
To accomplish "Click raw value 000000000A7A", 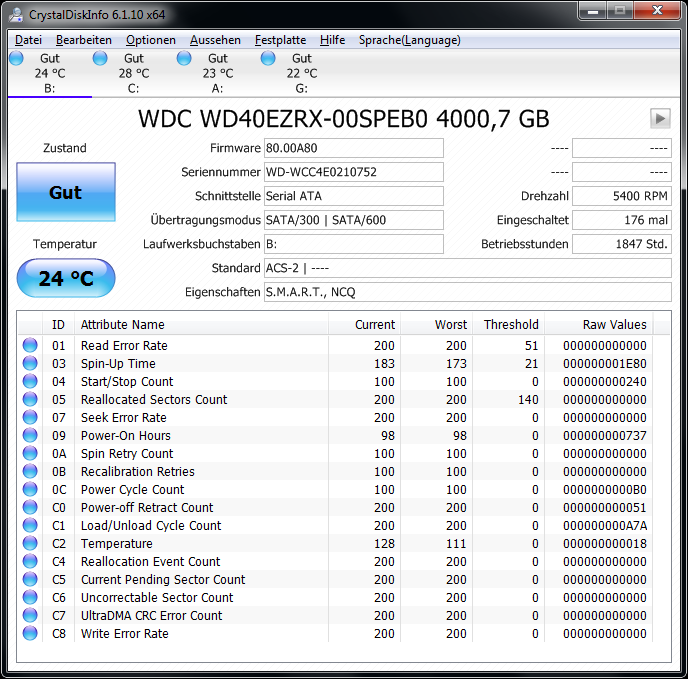I will 605,525.
